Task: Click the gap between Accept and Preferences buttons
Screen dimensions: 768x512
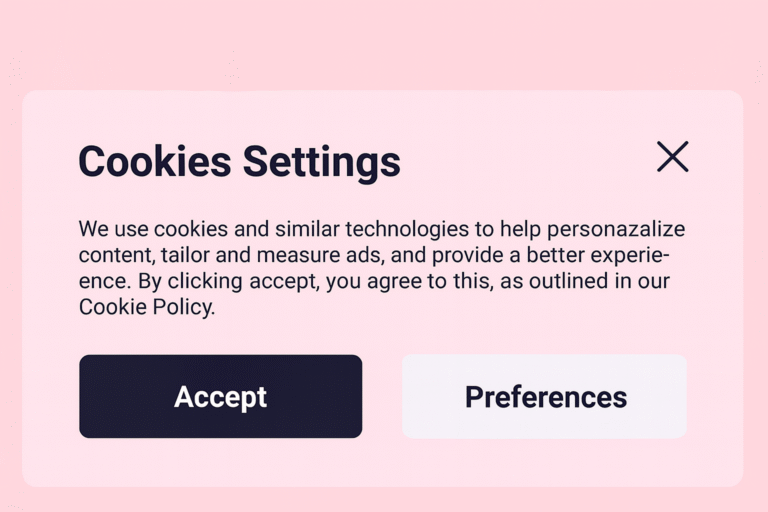Action: pos(382,397)
